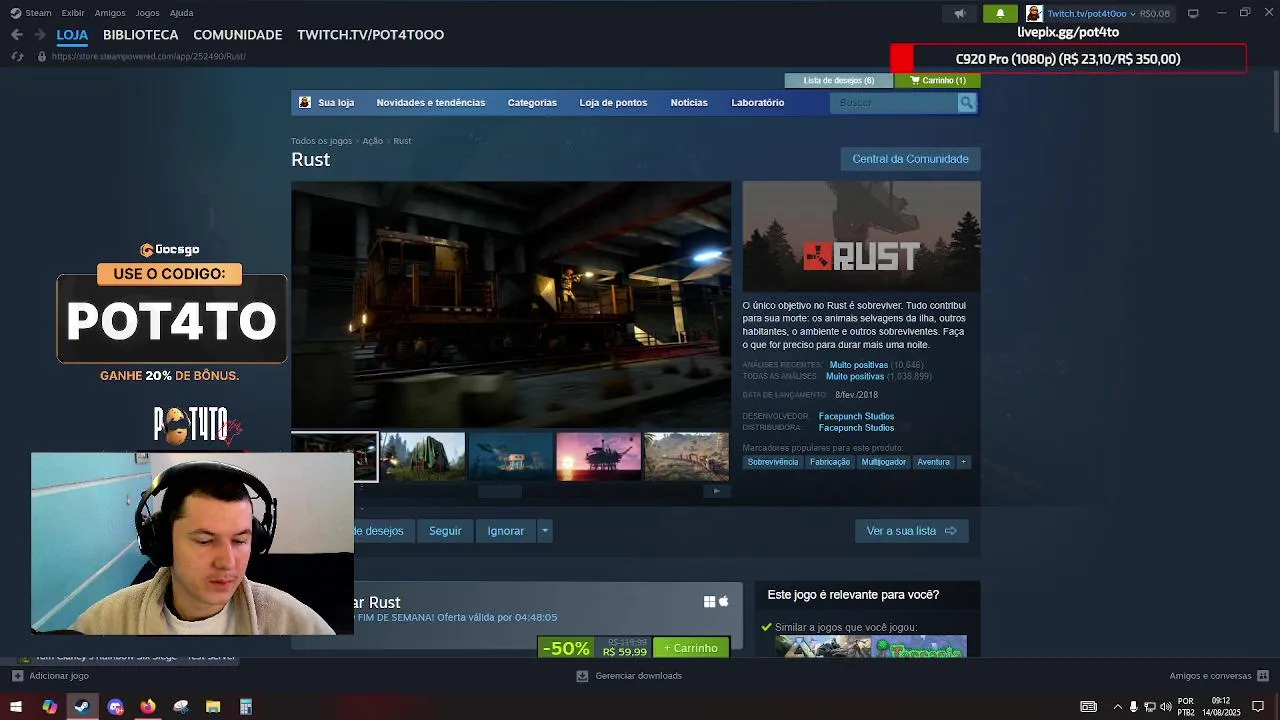Viewport: 1280px width, 720px height.
Task: Open the Notícias store link
Action: pyautogui.click(x=689, y=102)
